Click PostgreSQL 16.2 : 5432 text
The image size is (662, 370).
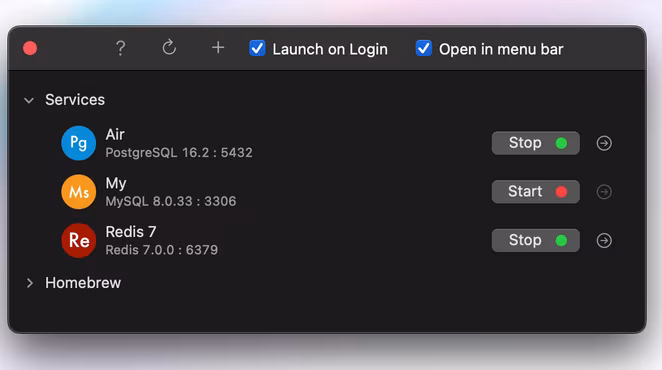click(x=179, y=152)
